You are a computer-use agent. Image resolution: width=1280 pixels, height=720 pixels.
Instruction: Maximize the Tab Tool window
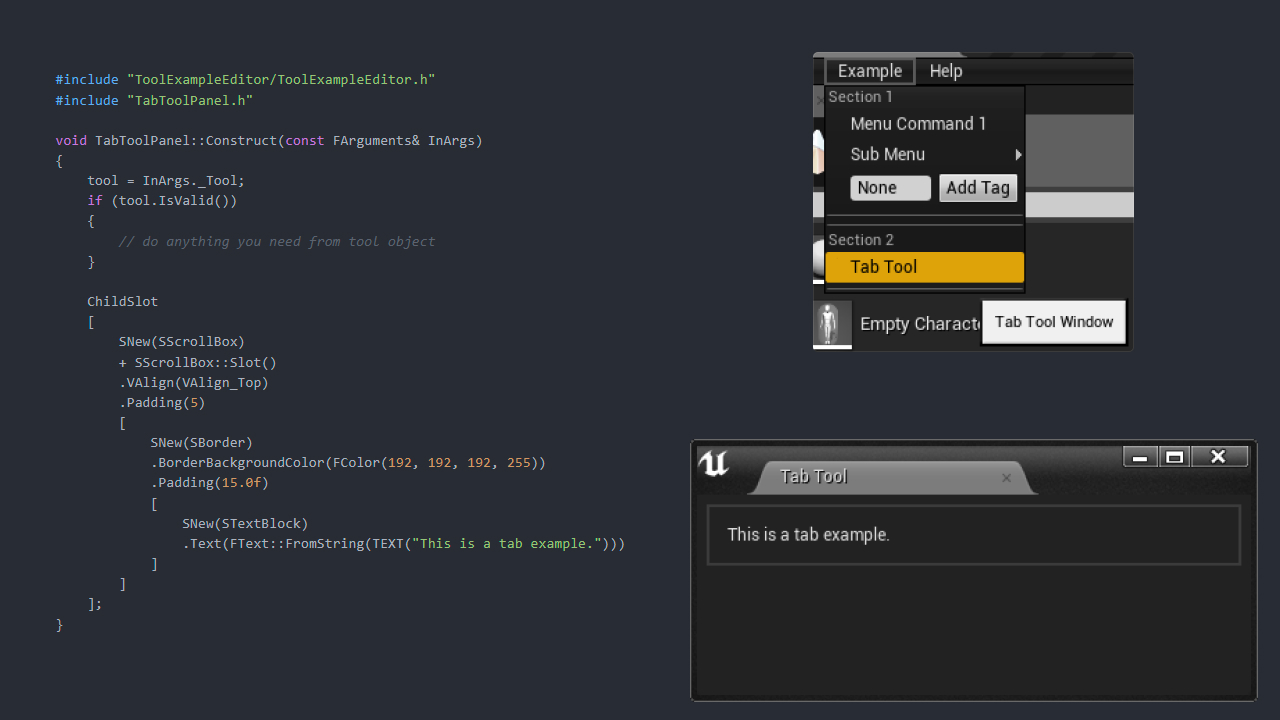coord(1175,457)
